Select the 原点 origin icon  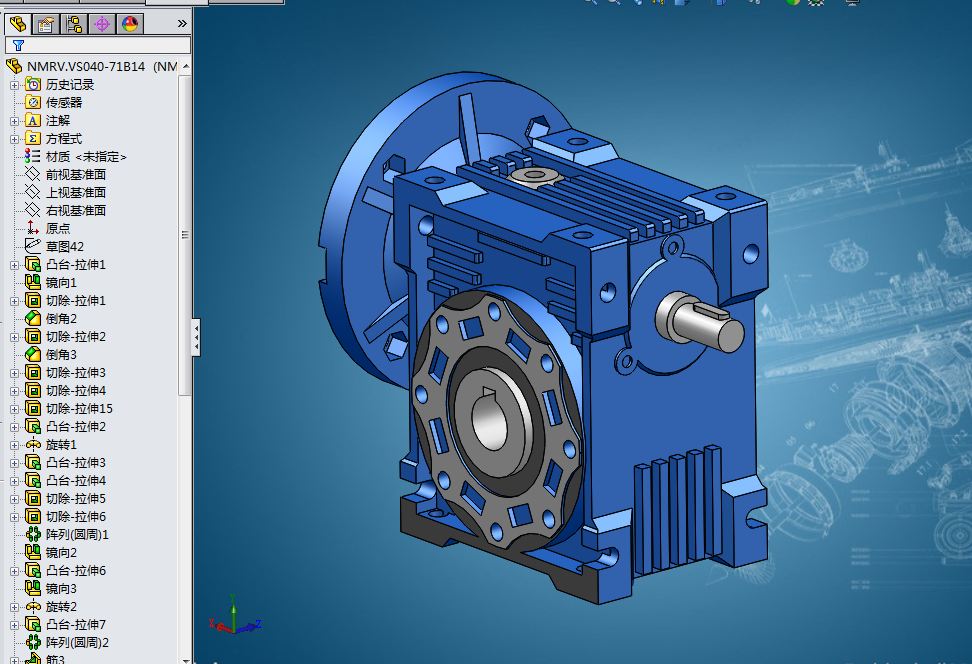click(x=32, y=228)
